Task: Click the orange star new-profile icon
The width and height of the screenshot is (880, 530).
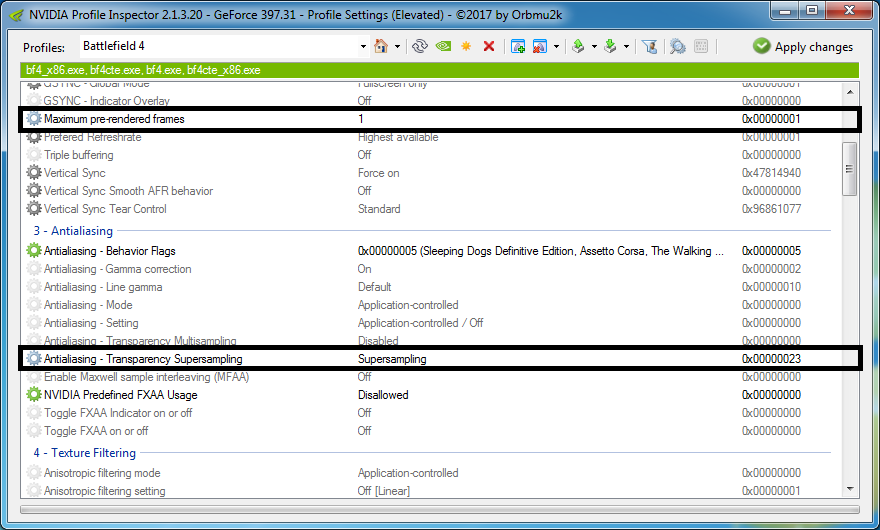Action: 466,46
